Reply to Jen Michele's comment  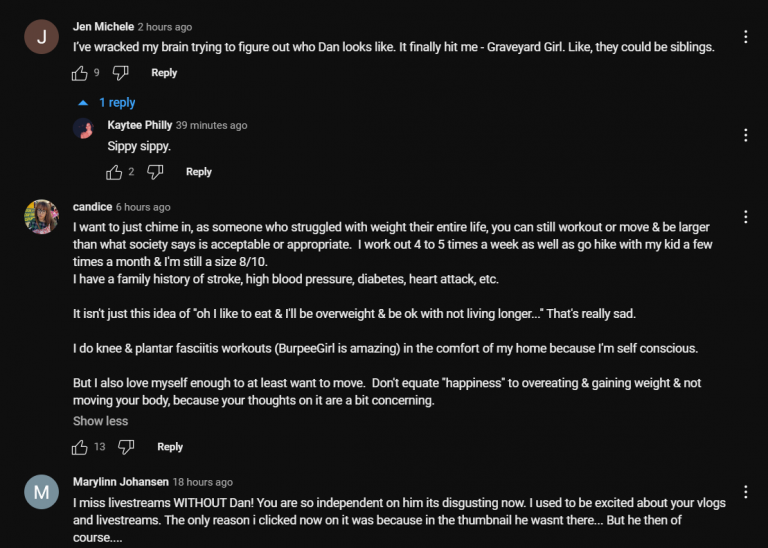click(164, 73)
